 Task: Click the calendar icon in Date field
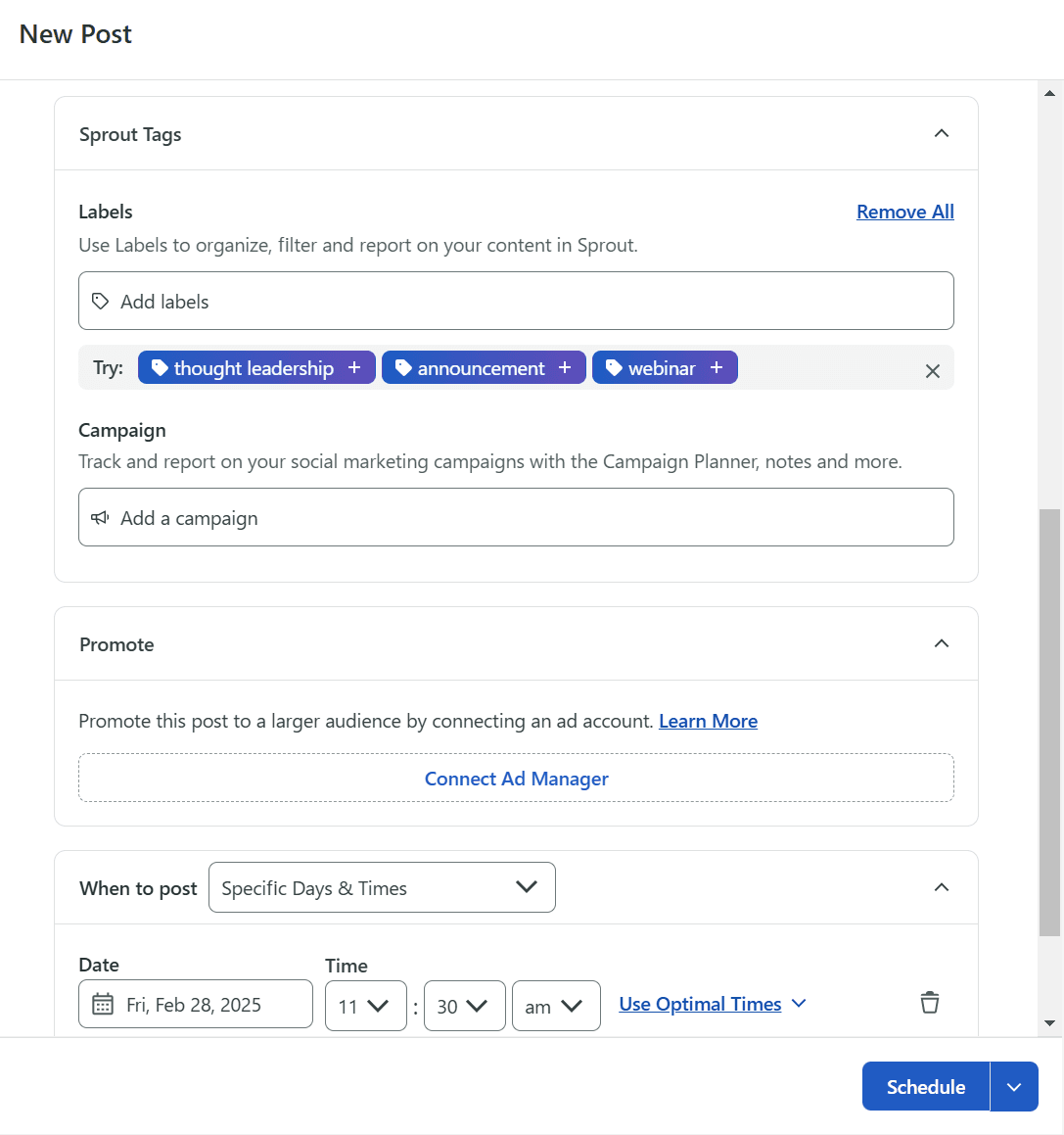pos(103,1005)
